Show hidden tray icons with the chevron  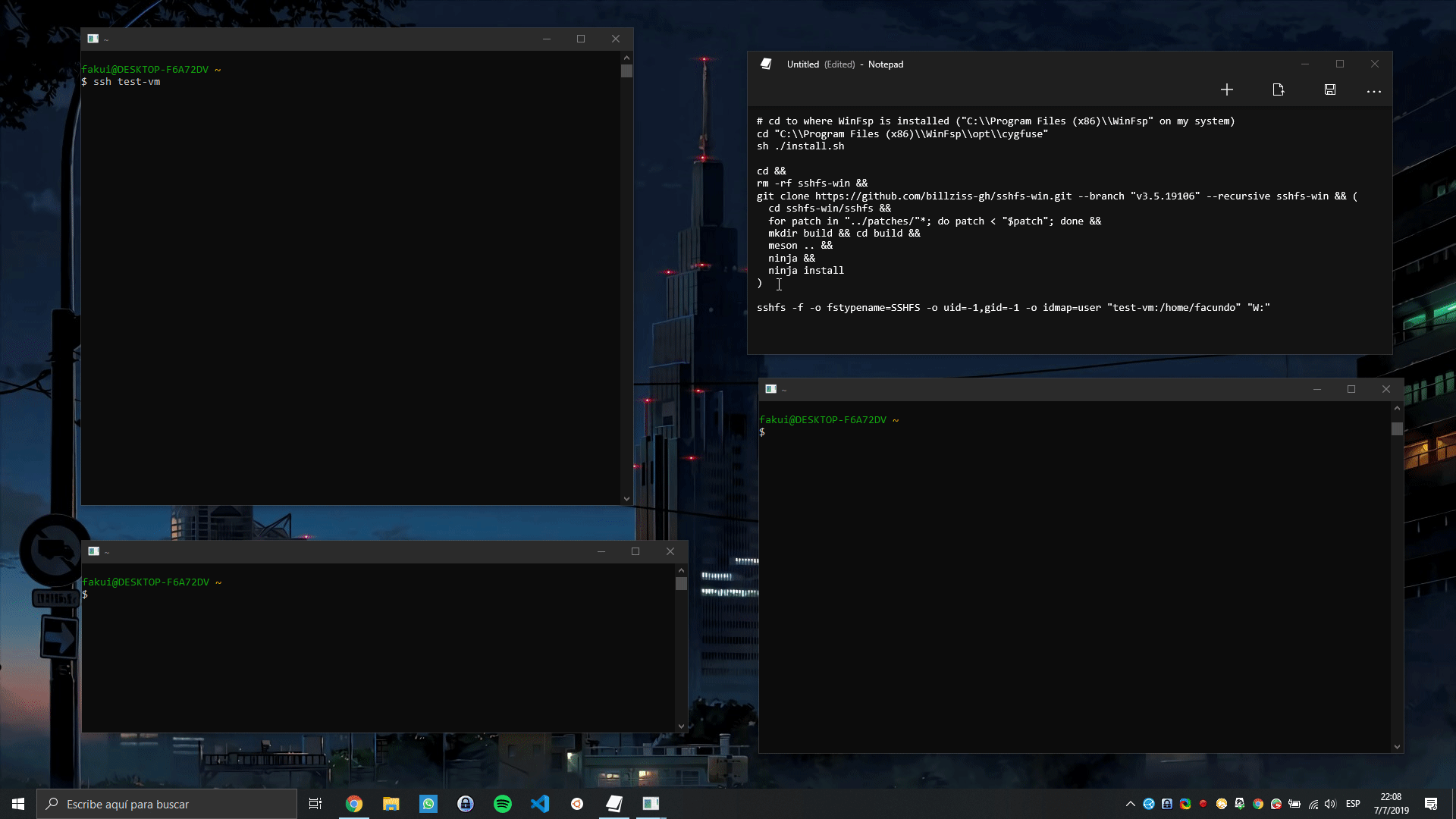click(1131, 804)
